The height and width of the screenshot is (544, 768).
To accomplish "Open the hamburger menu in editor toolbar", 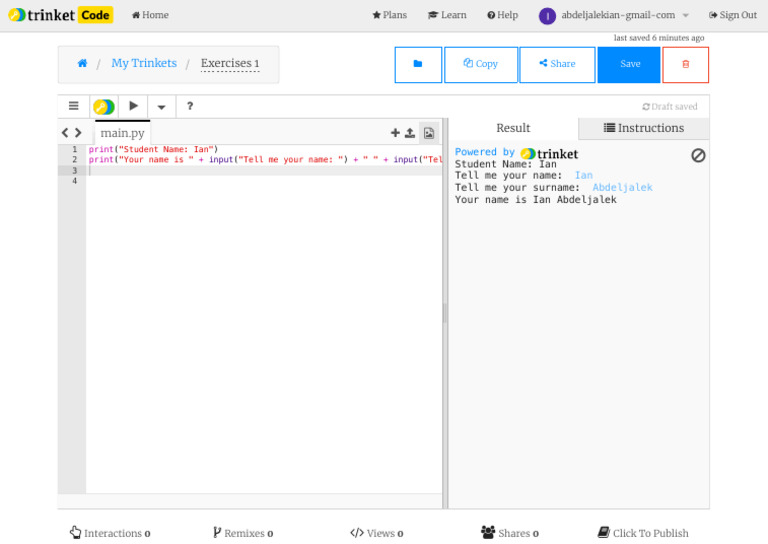I will click(x=73, y=106).
